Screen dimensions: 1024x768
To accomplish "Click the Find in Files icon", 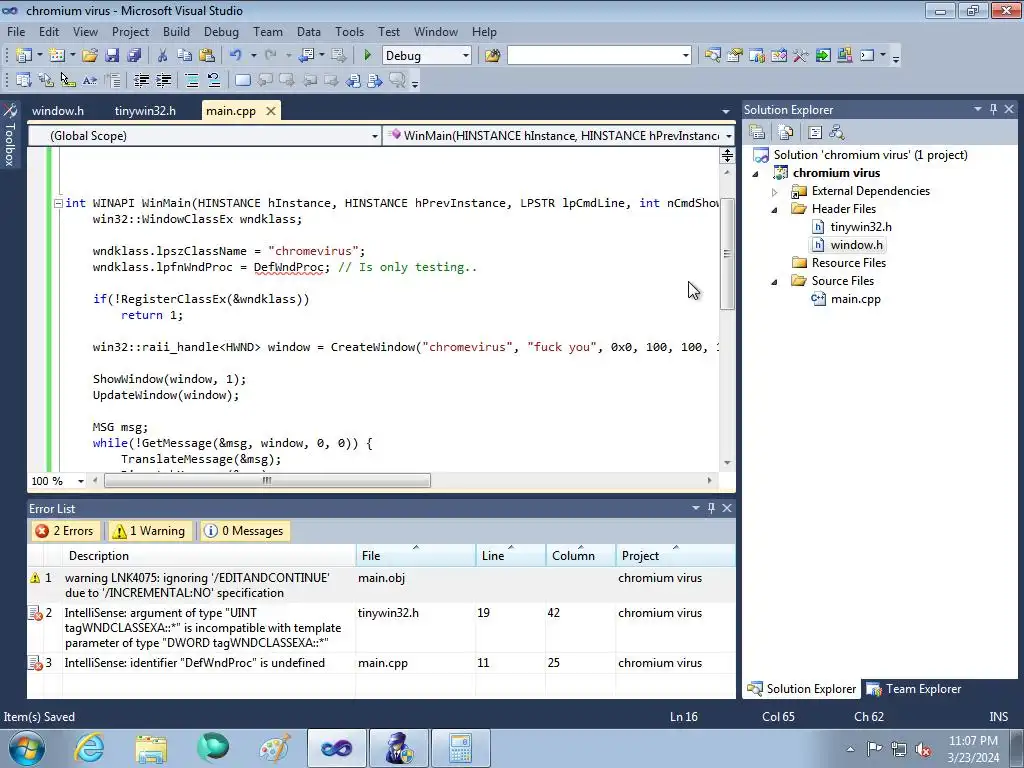I will [x=492, y=56].
